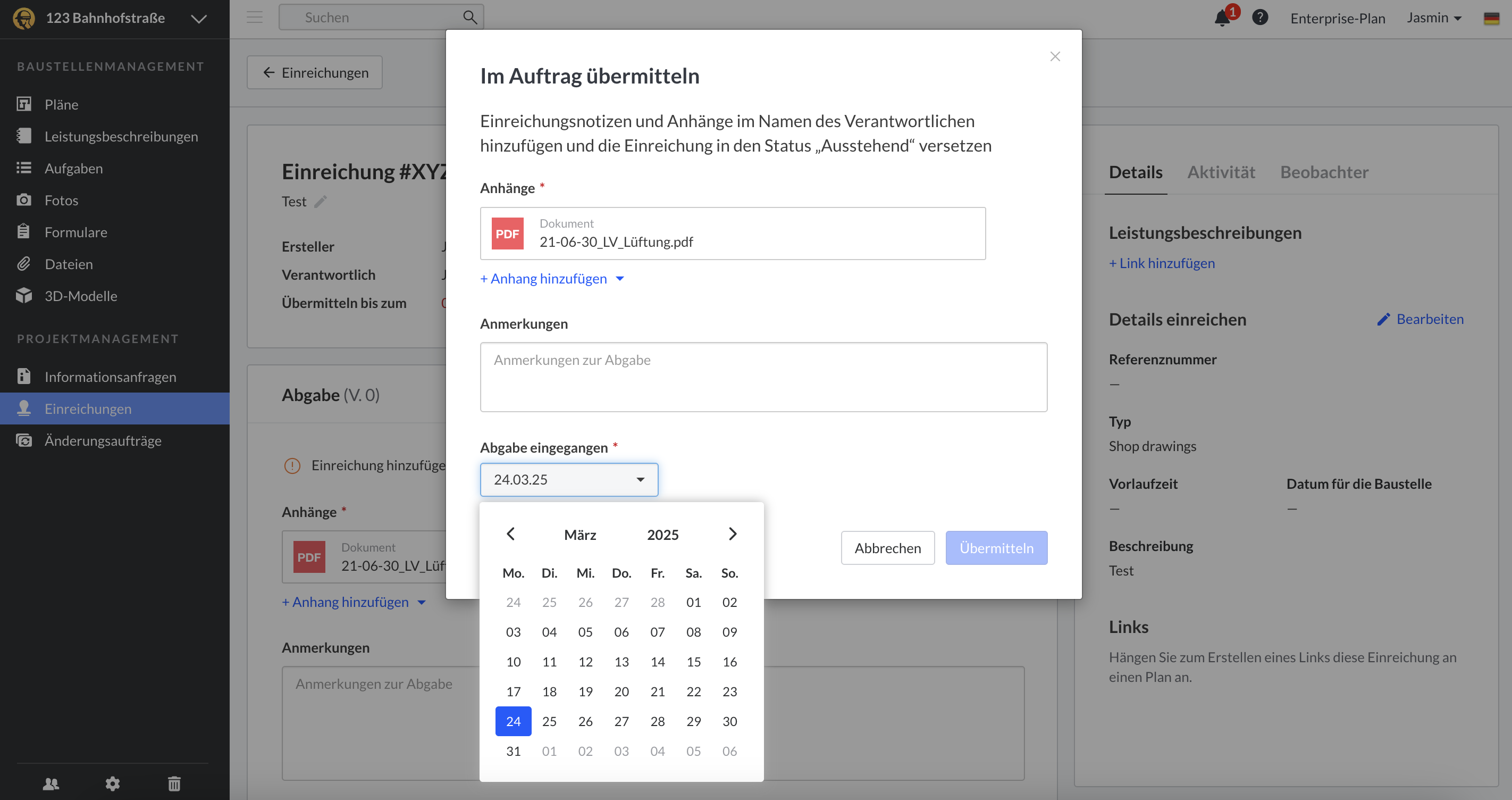Switch to the Aktivität tab
The width and height of the screenshot is (1512, 800).
[x=1221, y=172]
